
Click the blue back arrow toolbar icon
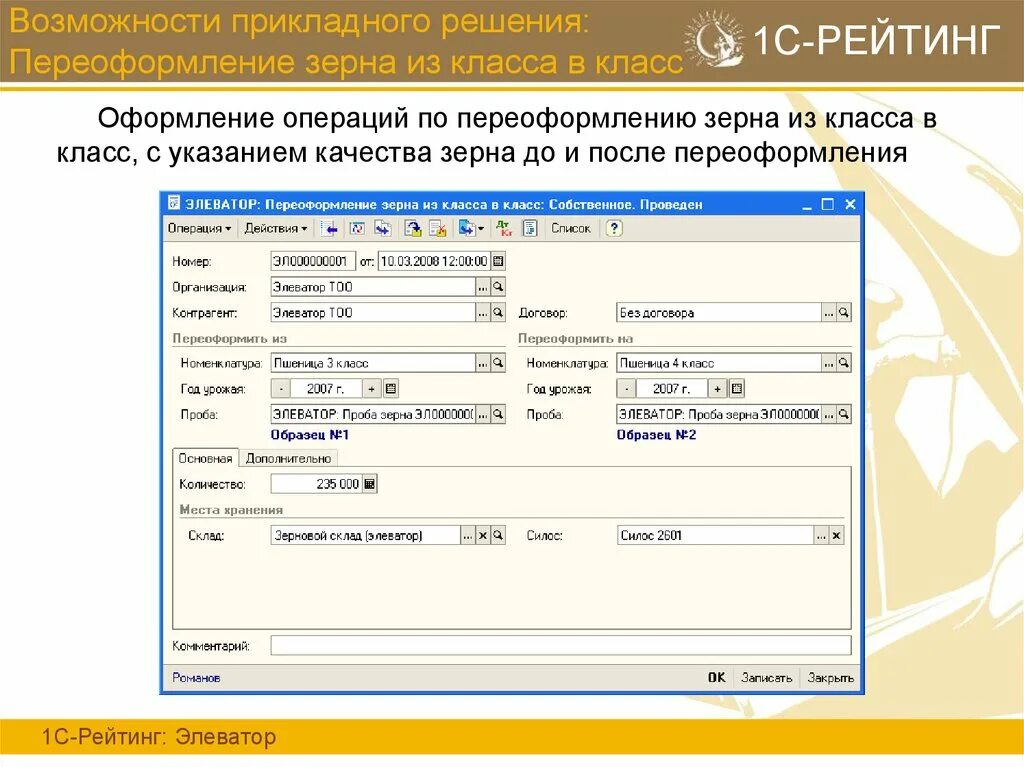pyautogui.click(x=330, y=229)
